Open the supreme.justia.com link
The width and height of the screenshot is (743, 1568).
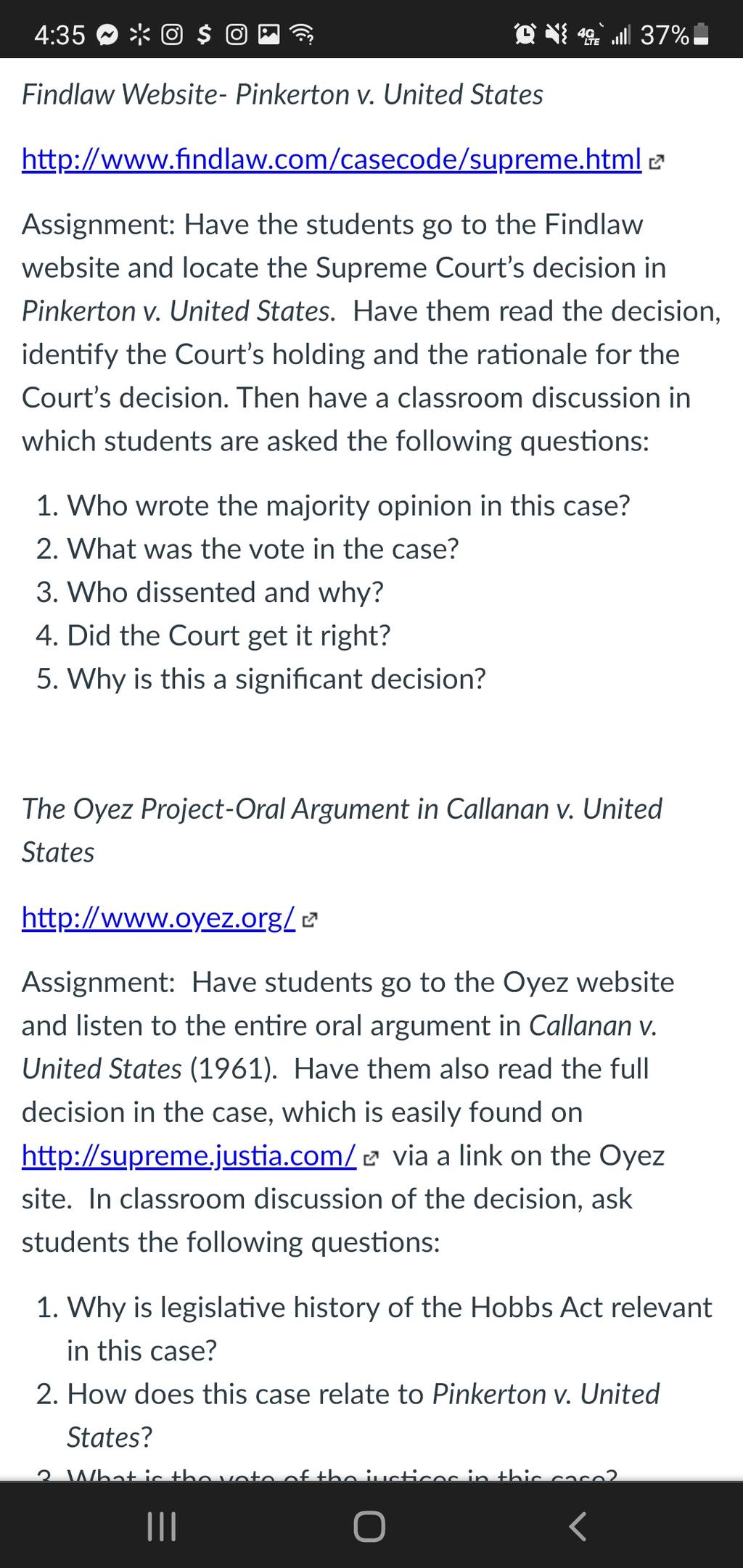pos(189,1155)
